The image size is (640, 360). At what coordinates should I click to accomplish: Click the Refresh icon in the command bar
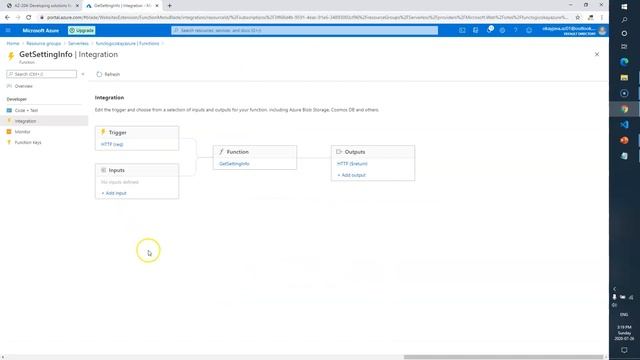(99, 74)
